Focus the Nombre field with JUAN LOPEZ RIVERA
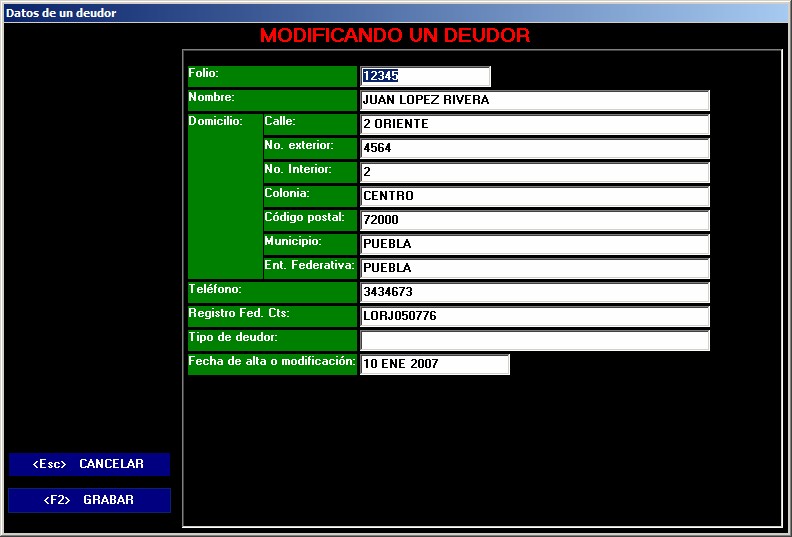Image resolution: width=792 pixels, height=537 pixels. click(535, 101)
